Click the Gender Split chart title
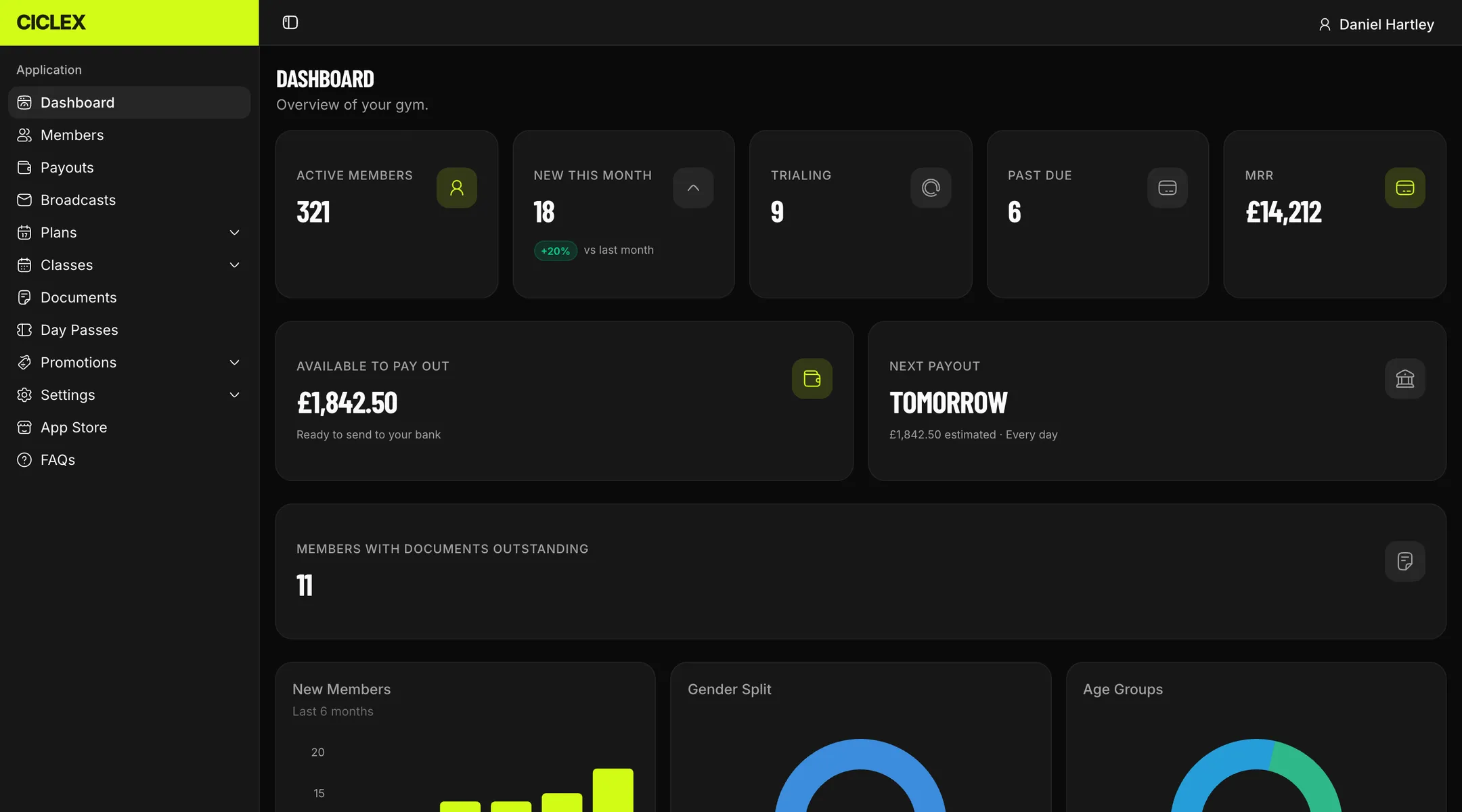Screen dimensions: 1462x812 click(730, 689)
